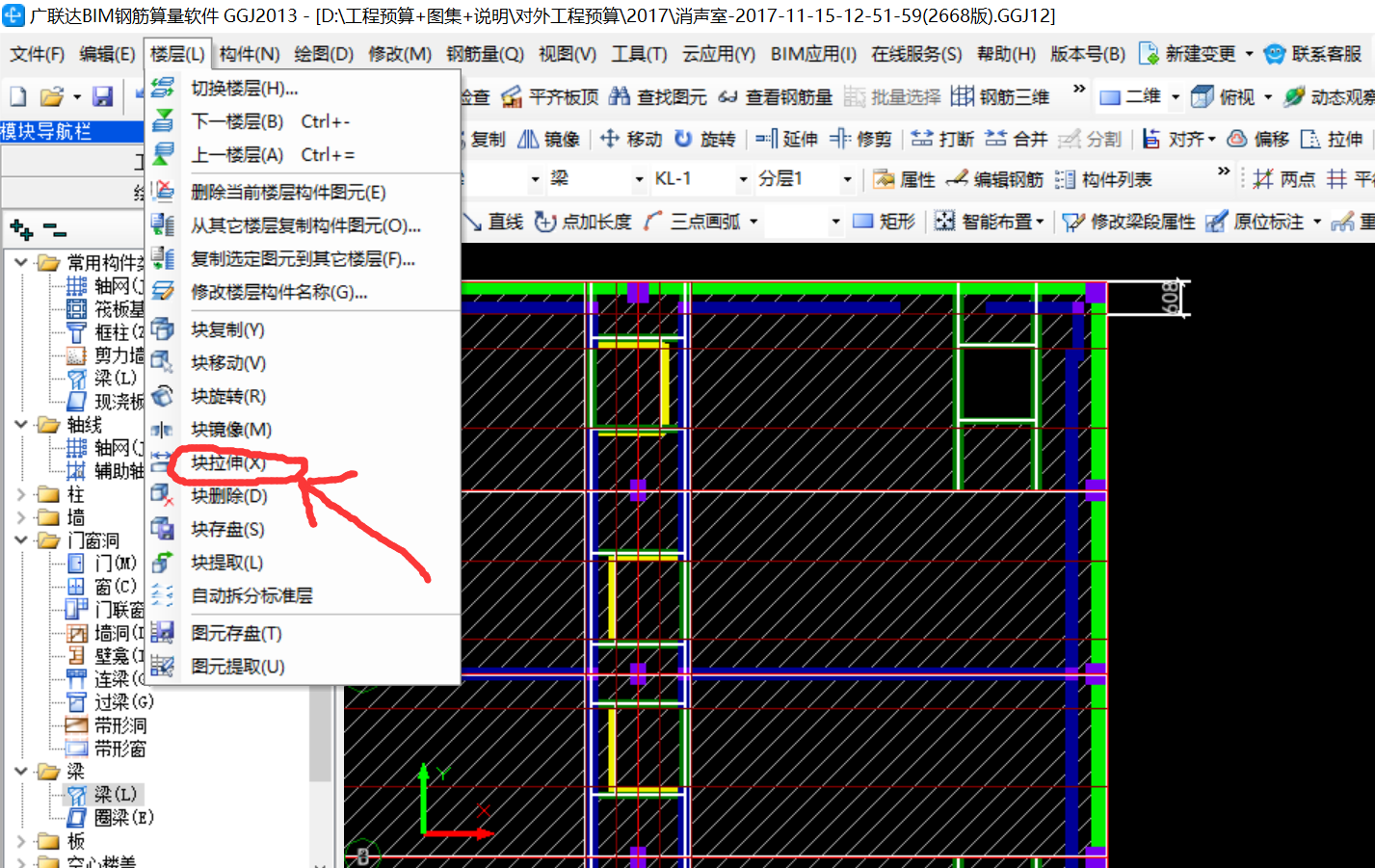1375x868 pixels.
Task: Click the 平齐板顶 tool
Action: click(x=550, y=96)
